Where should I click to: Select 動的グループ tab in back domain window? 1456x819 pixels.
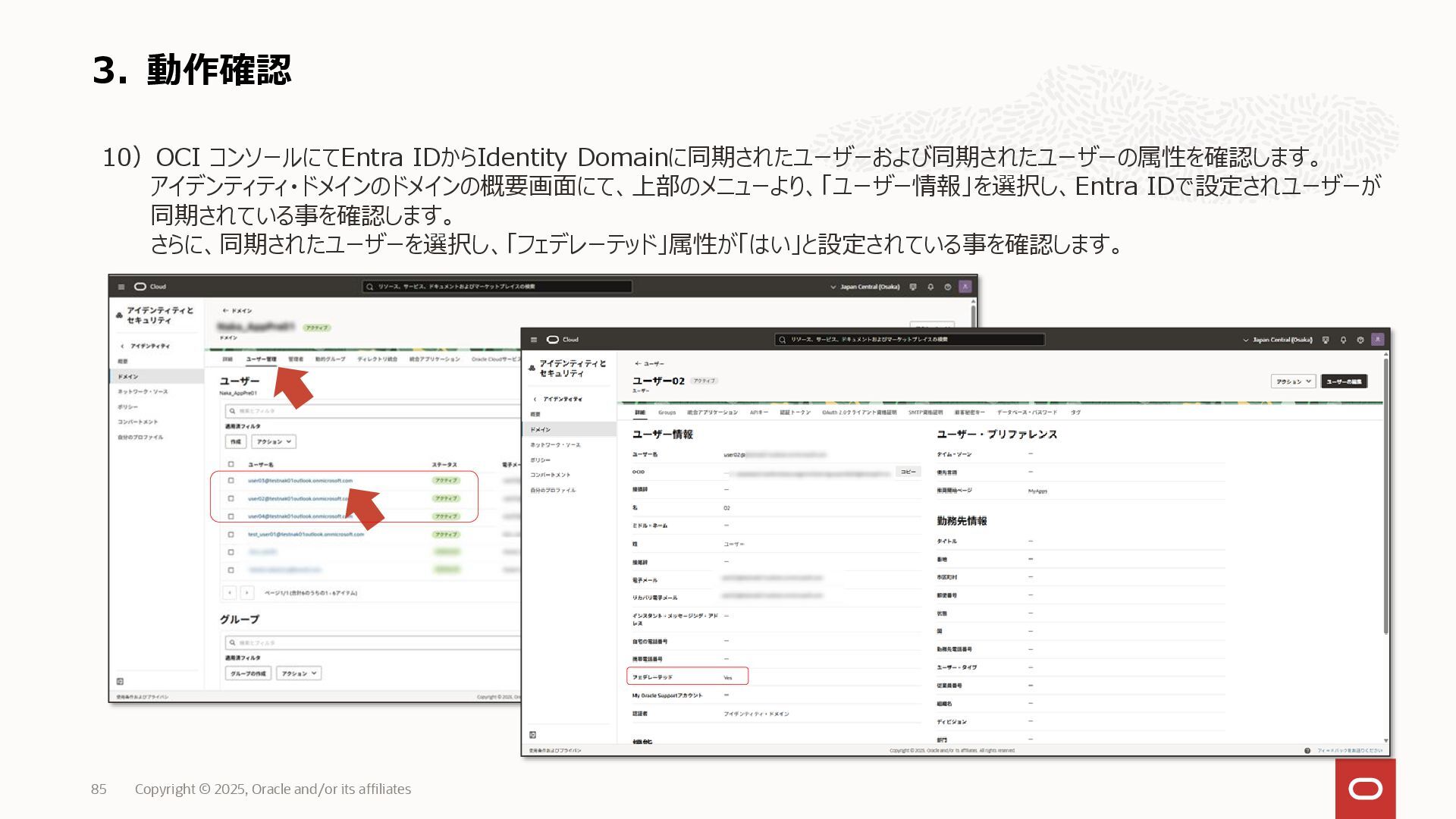[x=330, y=359]
